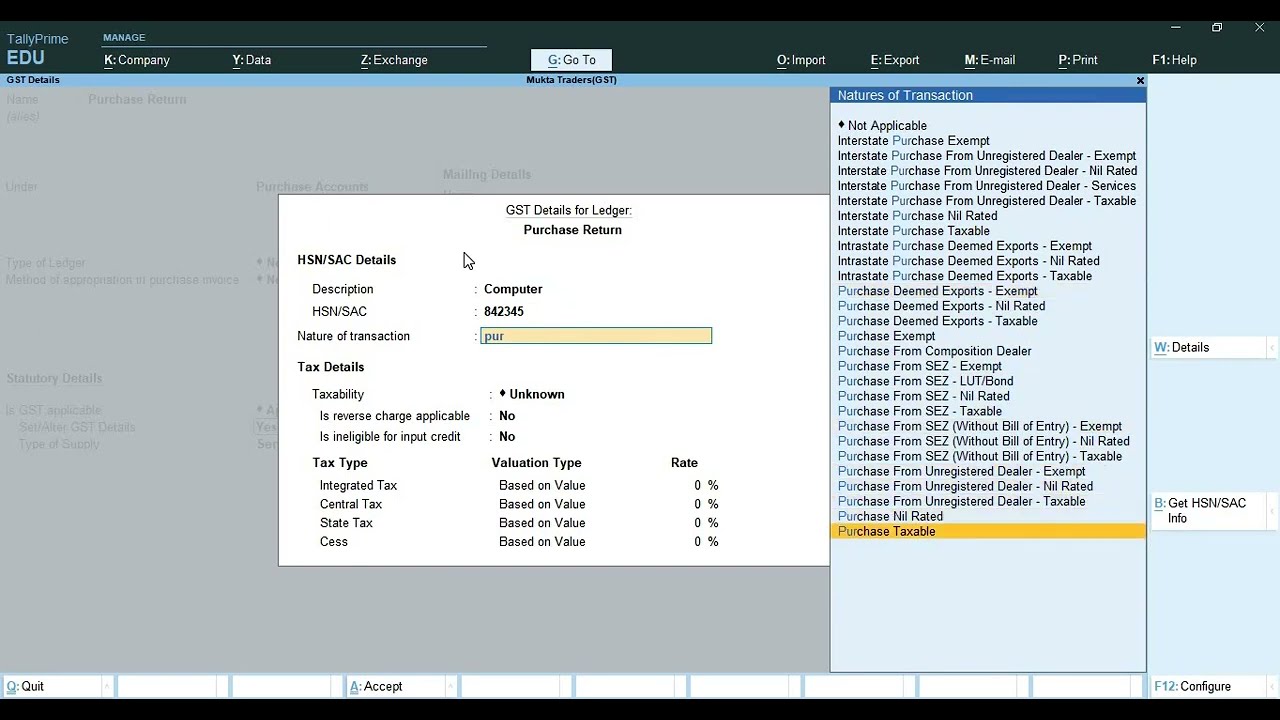Image resolution: width=1280 pixels, height=720 pixels.
Task: Select Intrastate Purchase Deemed Exports - Taxable
Action: 988,276
